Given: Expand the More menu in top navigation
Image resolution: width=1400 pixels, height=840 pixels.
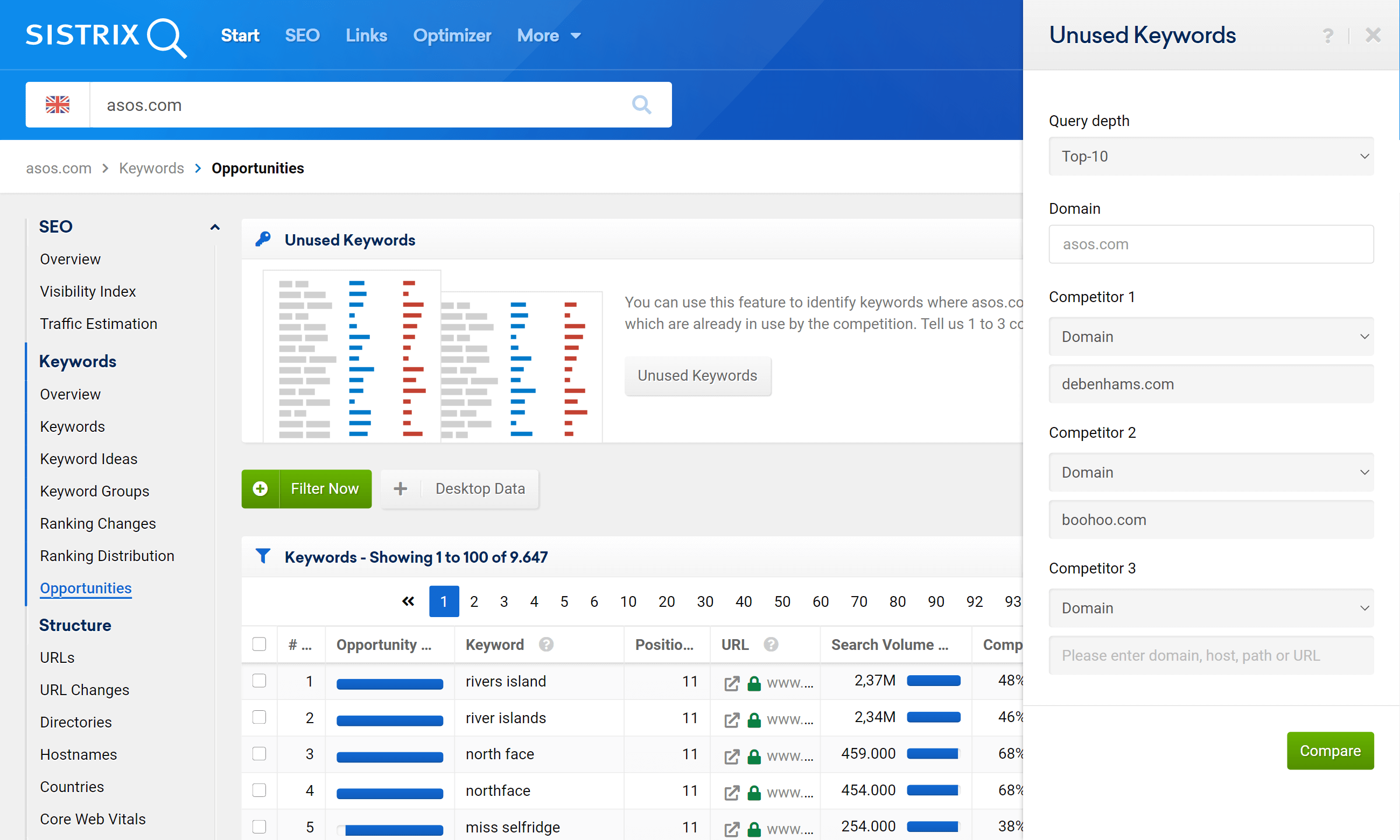Looking at the screenshot, I should [549, 36].
